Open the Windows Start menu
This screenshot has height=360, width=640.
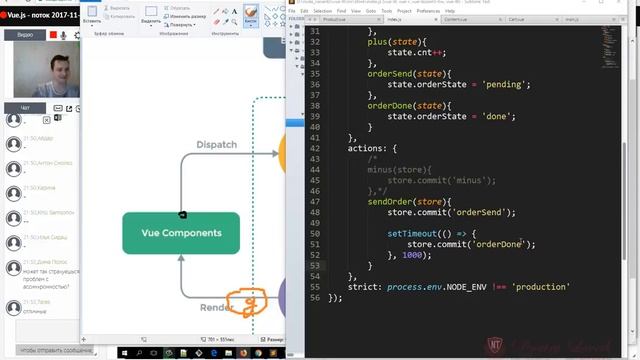[x=124, y=353]
